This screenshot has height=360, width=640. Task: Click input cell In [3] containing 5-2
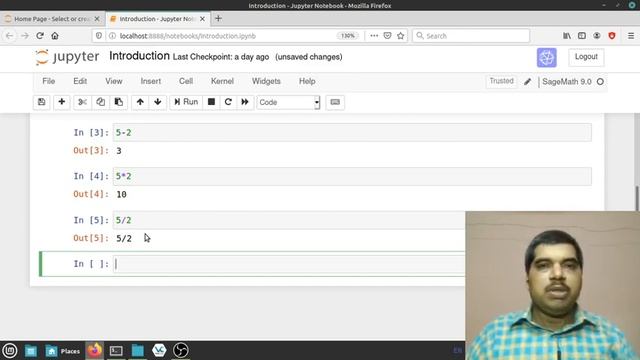(x=352, y=133)
